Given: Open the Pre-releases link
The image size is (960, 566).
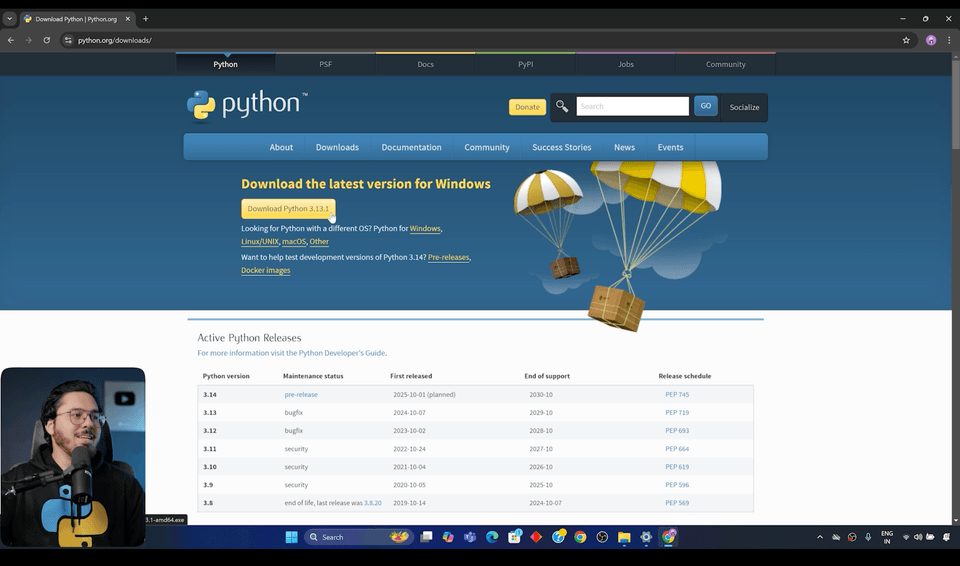Looking at the screenshot, I should [448, 257].
